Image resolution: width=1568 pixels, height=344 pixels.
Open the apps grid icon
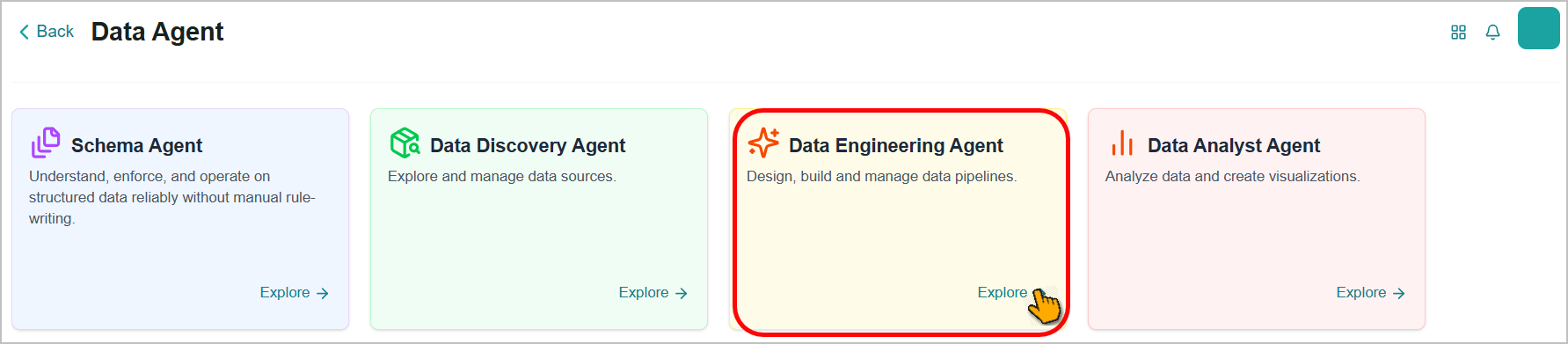[x=1458, y=33]
